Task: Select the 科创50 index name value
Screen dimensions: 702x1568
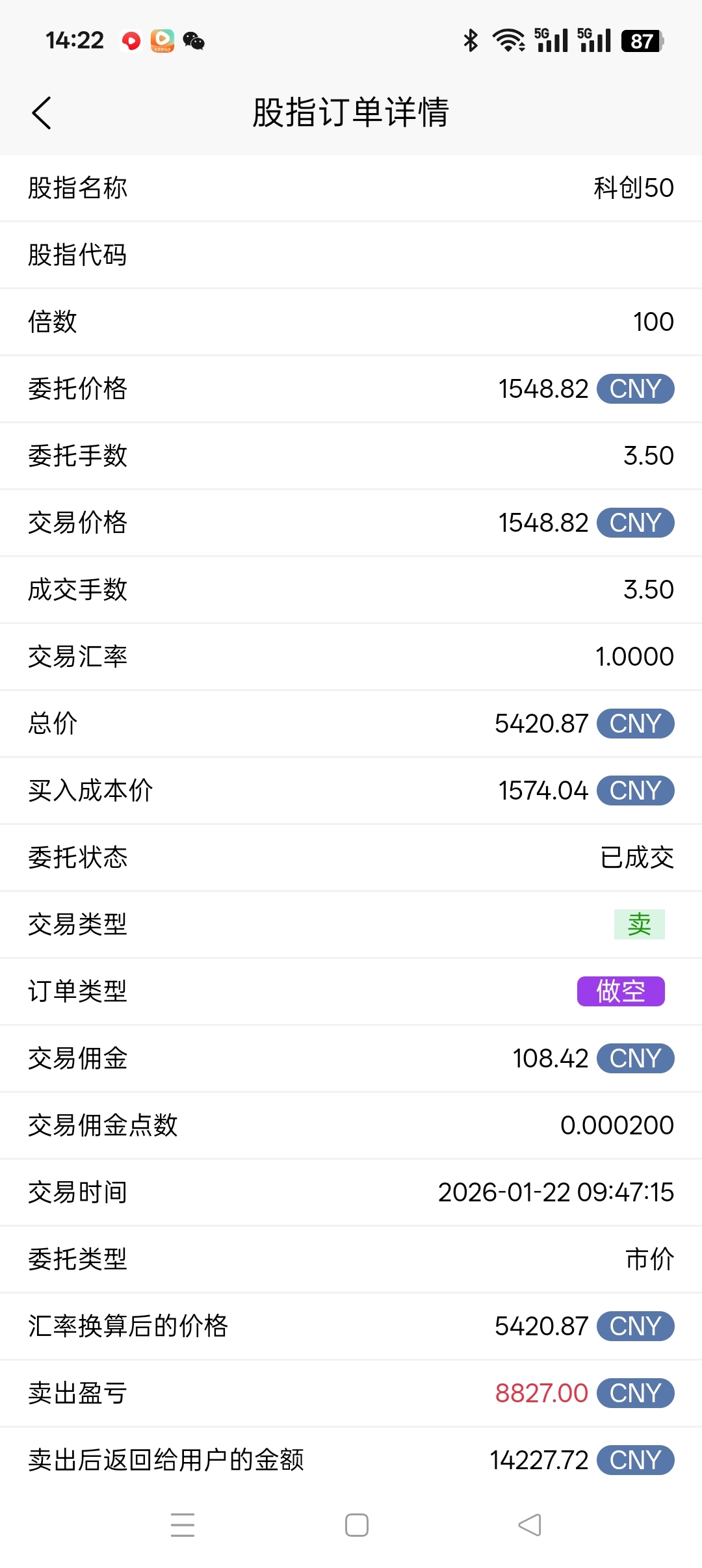Action: [x=634, y=188]
